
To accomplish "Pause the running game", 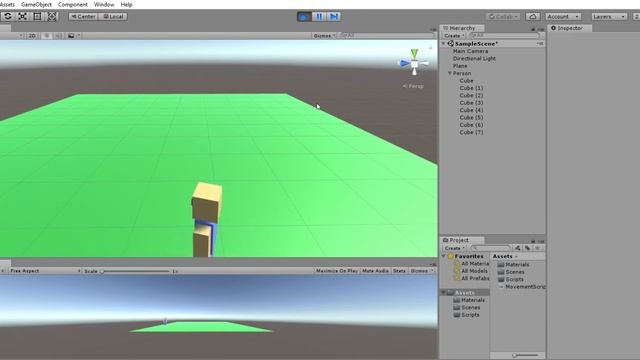I will 319,16.
